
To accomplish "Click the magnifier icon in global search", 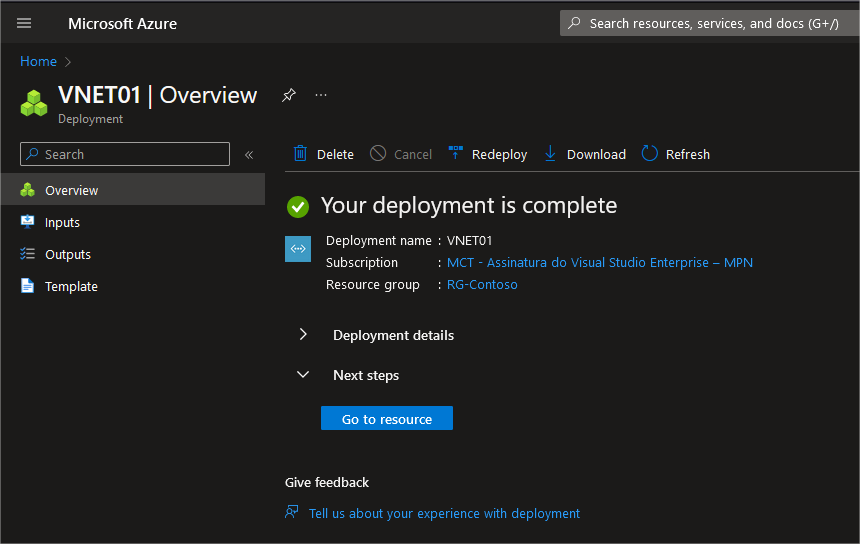I will 574,23.
